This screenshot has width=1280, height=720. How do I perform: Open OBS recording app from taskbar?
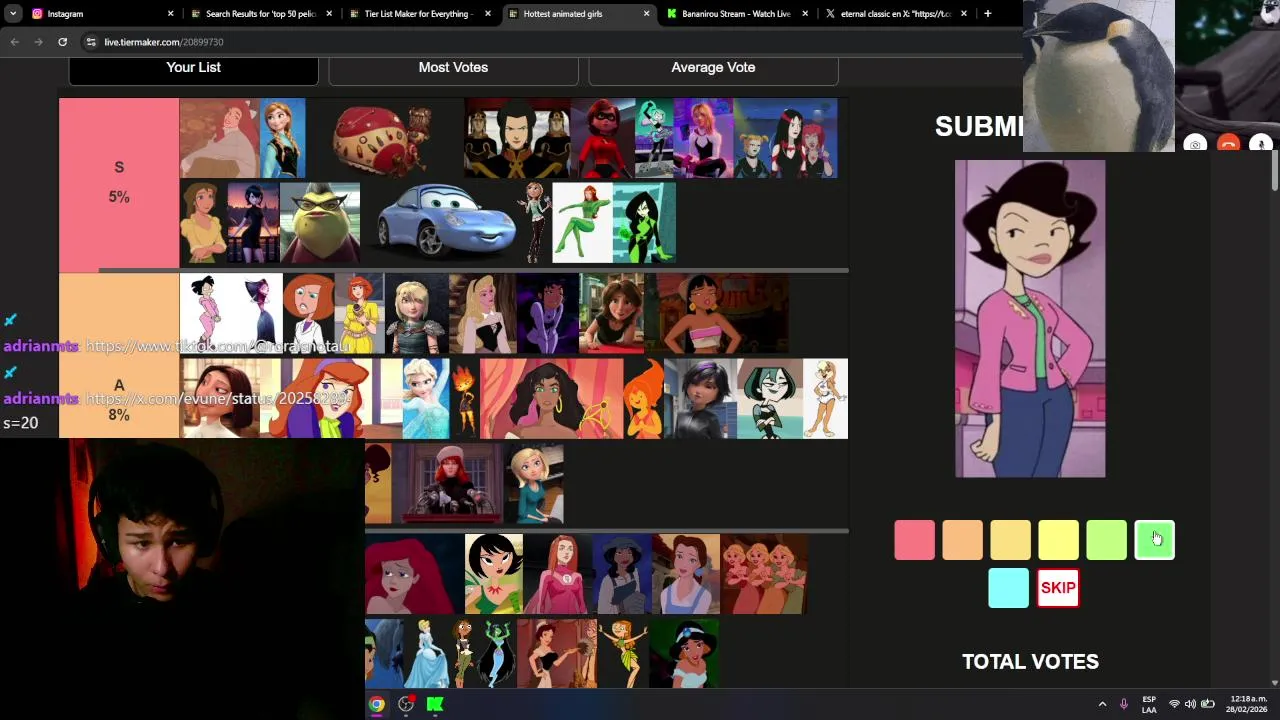click(x=406, y=704)
